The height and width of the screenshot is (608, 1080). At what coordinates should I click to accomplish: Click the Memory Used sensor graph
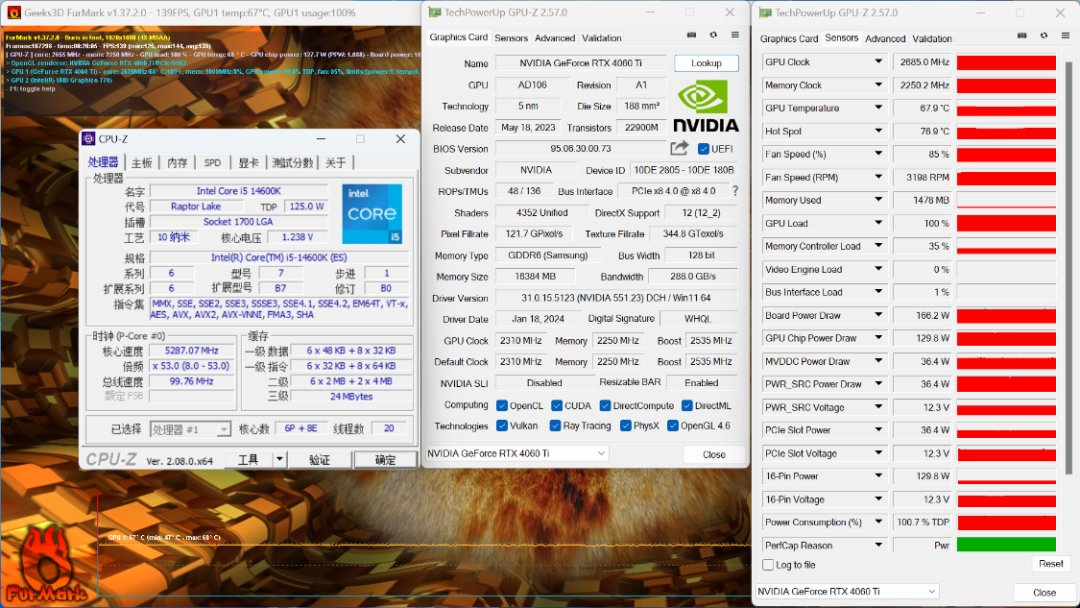coord(1006,200)
